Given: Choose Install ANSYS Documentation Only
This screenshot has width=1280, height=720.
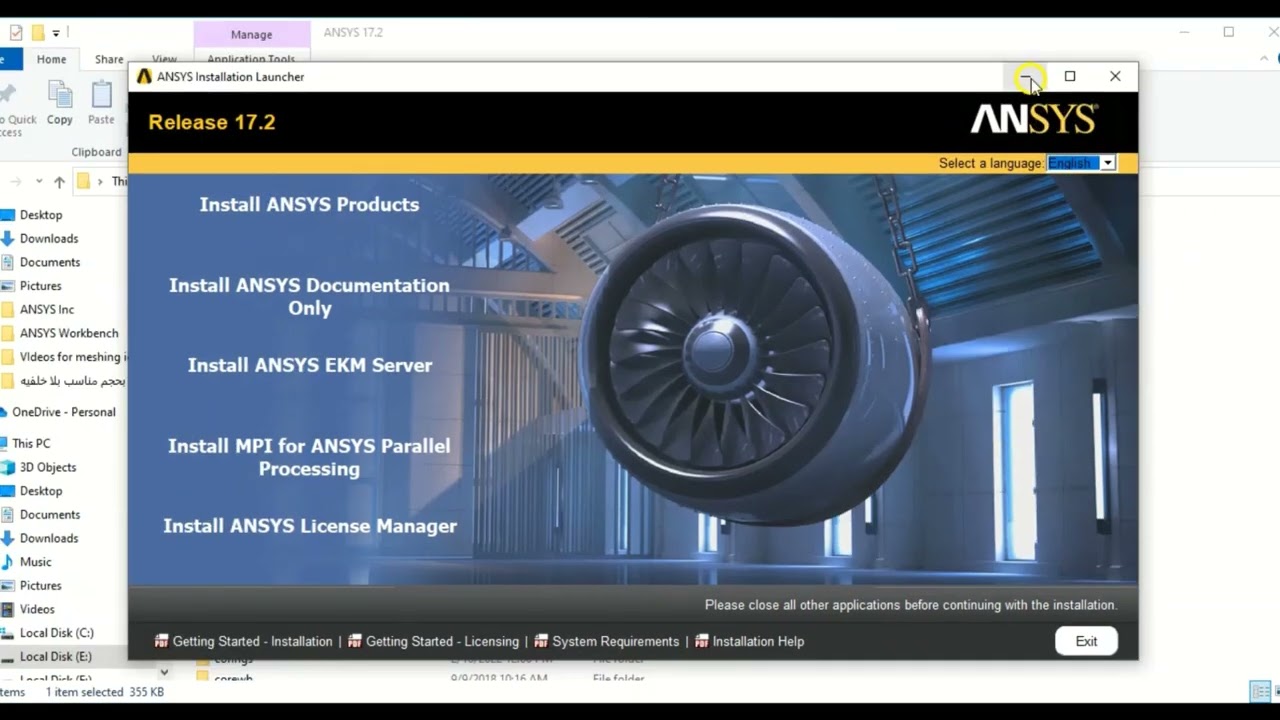Looking at the screenshot, I should (309, 296).
